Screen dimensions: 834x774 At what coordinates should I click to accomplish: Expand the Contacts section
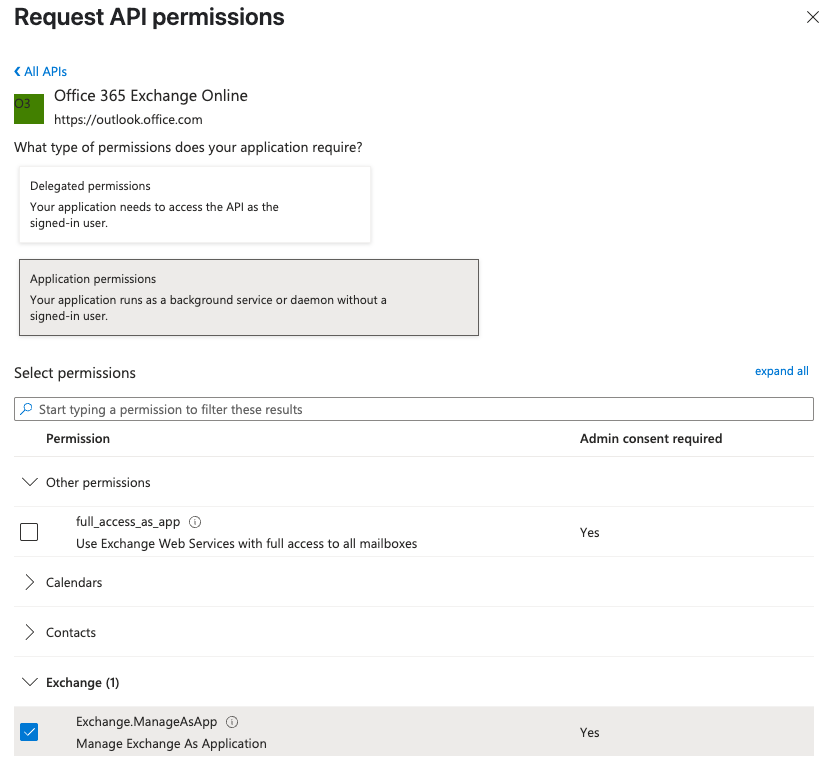[x=29, y=632]
